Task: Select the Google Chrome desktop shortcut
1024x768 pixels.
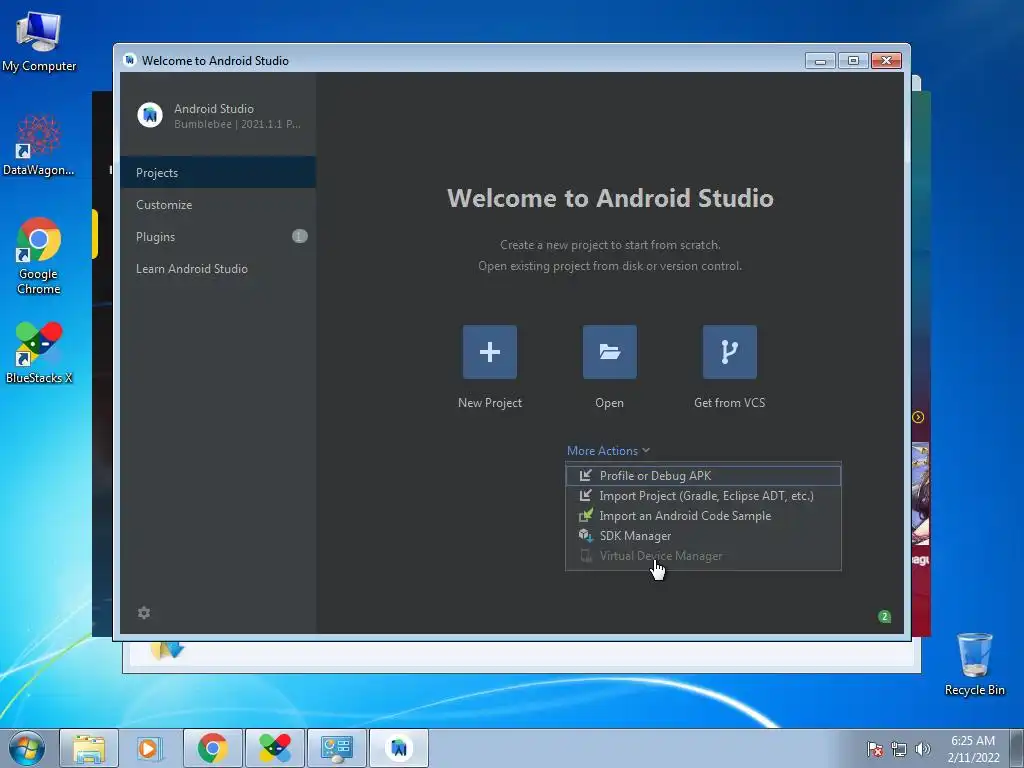Action: [x=39, y=256]
